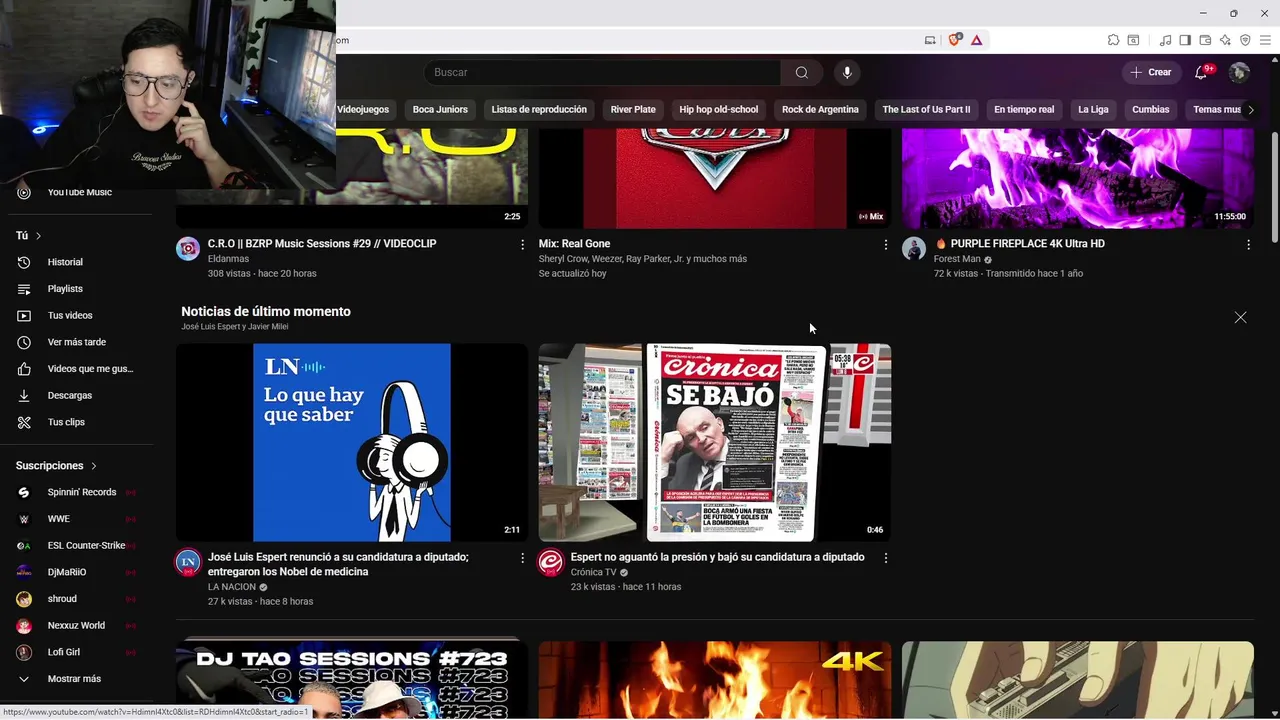
Task: Open the Forest Man channel link
Action: (x=957, y=259)
